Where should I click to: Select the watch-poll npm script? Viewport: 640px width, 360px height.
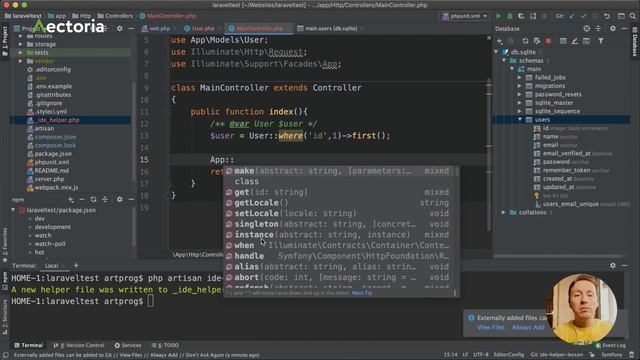click(x=50, y=244)
